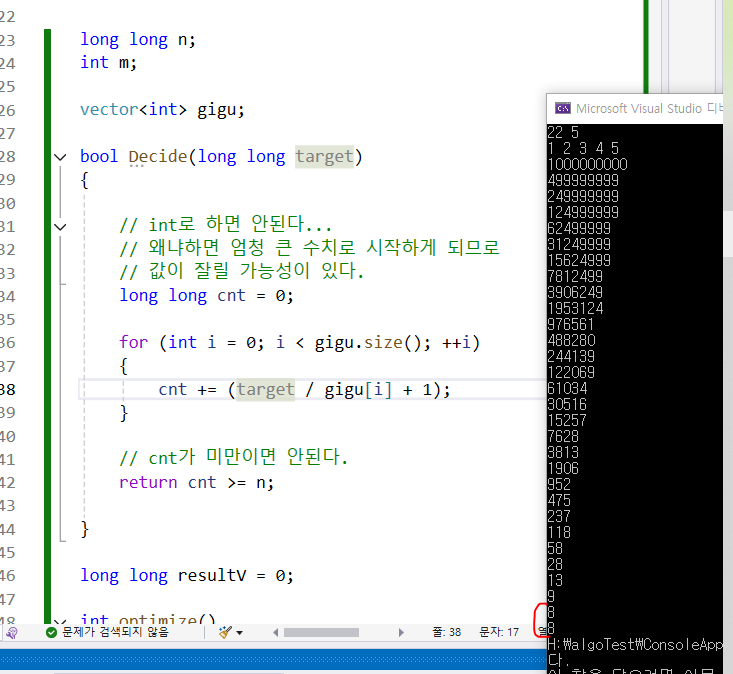
Task: Click the comment '// int로 하면 안된다...'
Action: coord(226,224)
